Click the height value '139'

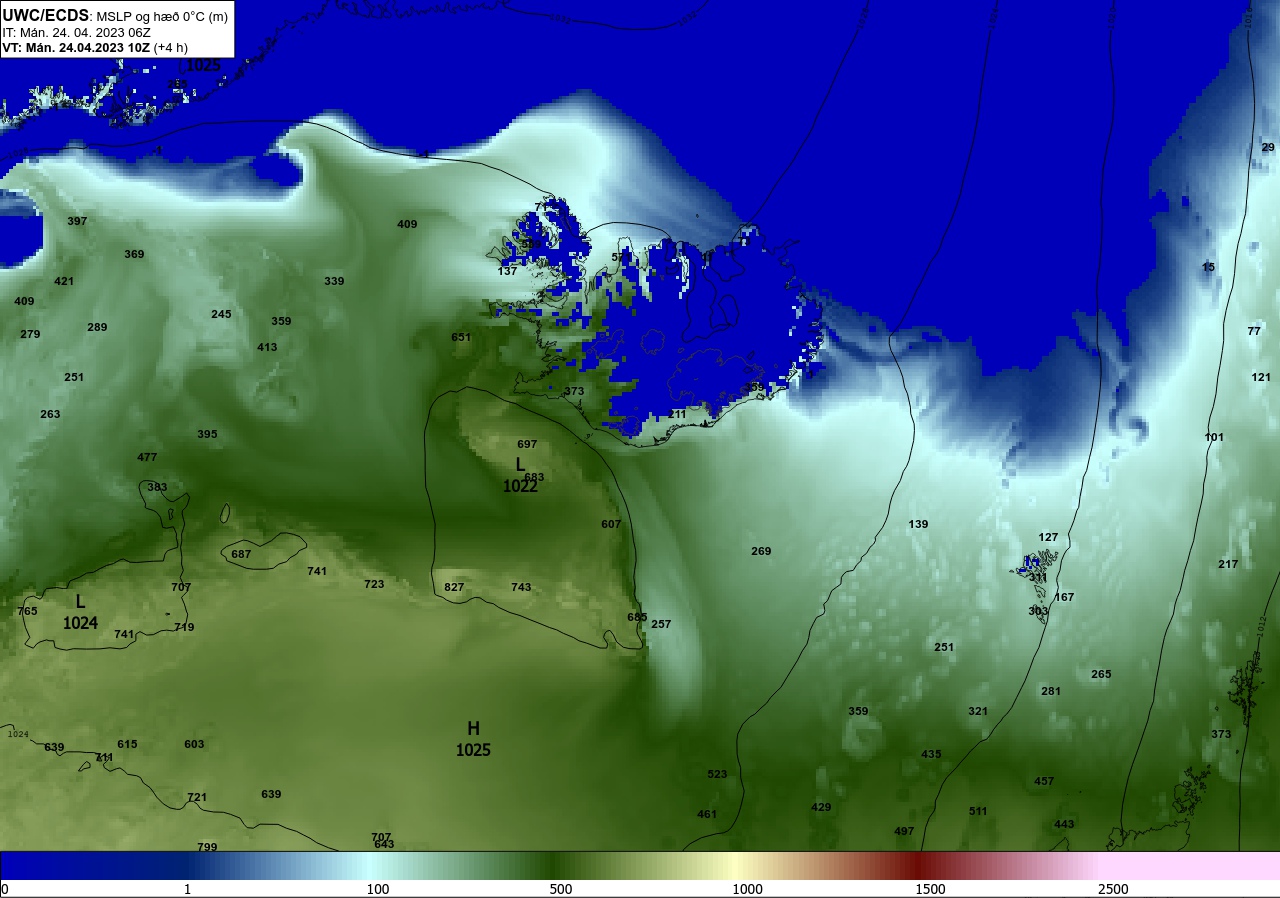tap(918, 524)
